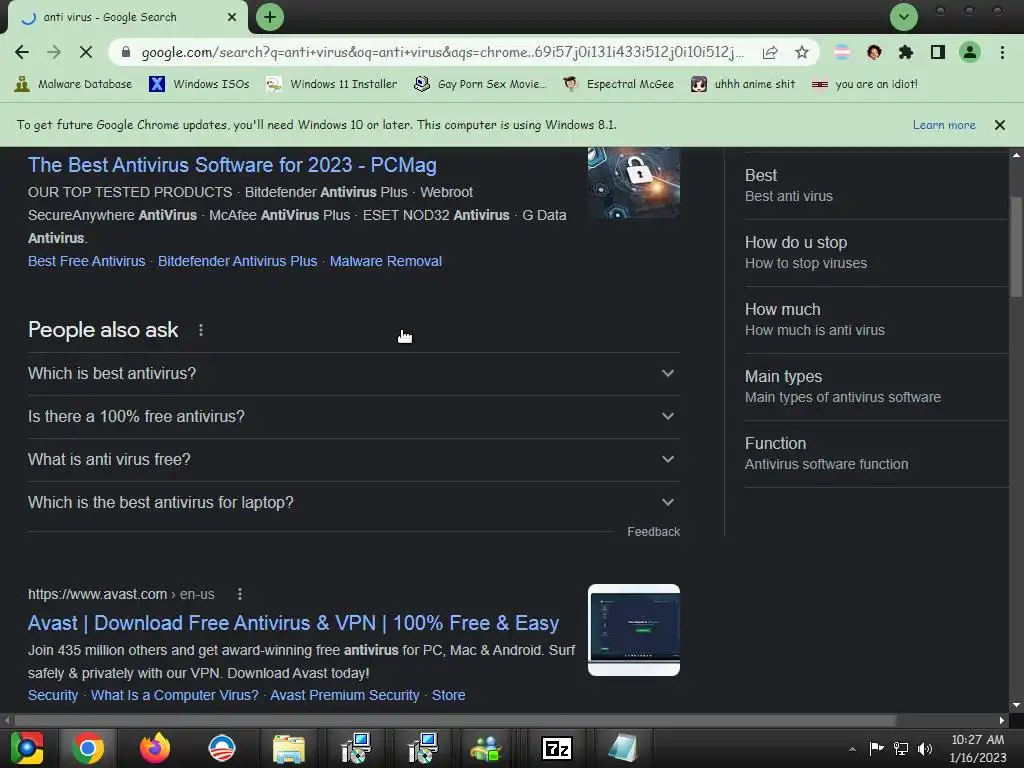The width and height of the screenshot is (1024, 768).
Task: Open the Chrome profile avatar
Action: (970, 52)
